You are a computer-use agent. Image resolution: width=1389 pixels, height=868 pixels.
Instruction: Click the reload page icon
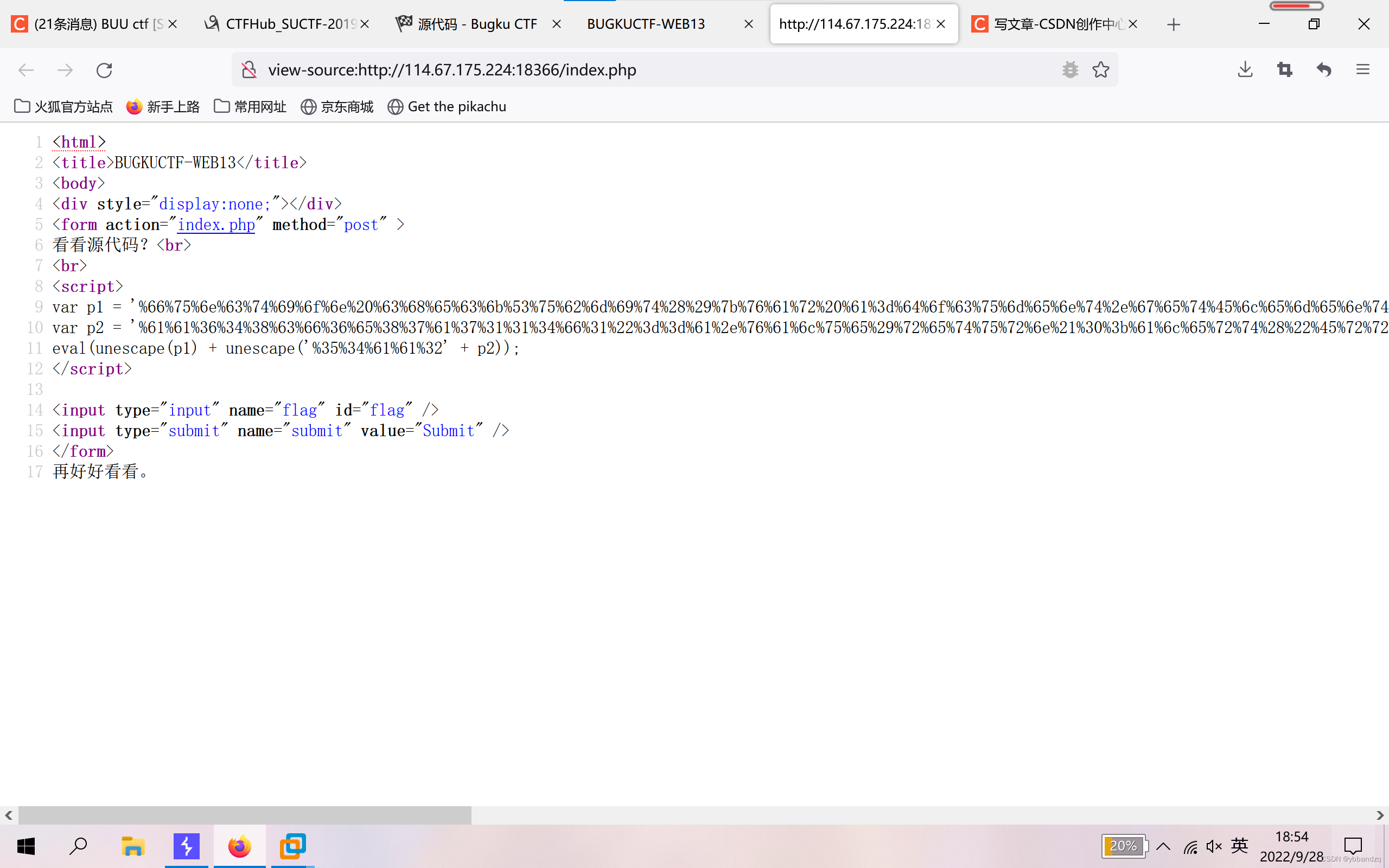104,70
